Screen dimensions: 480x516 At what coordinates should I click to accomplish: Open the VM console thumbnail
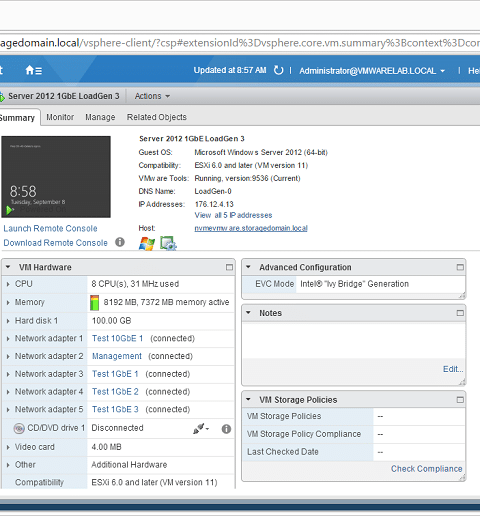56,177
